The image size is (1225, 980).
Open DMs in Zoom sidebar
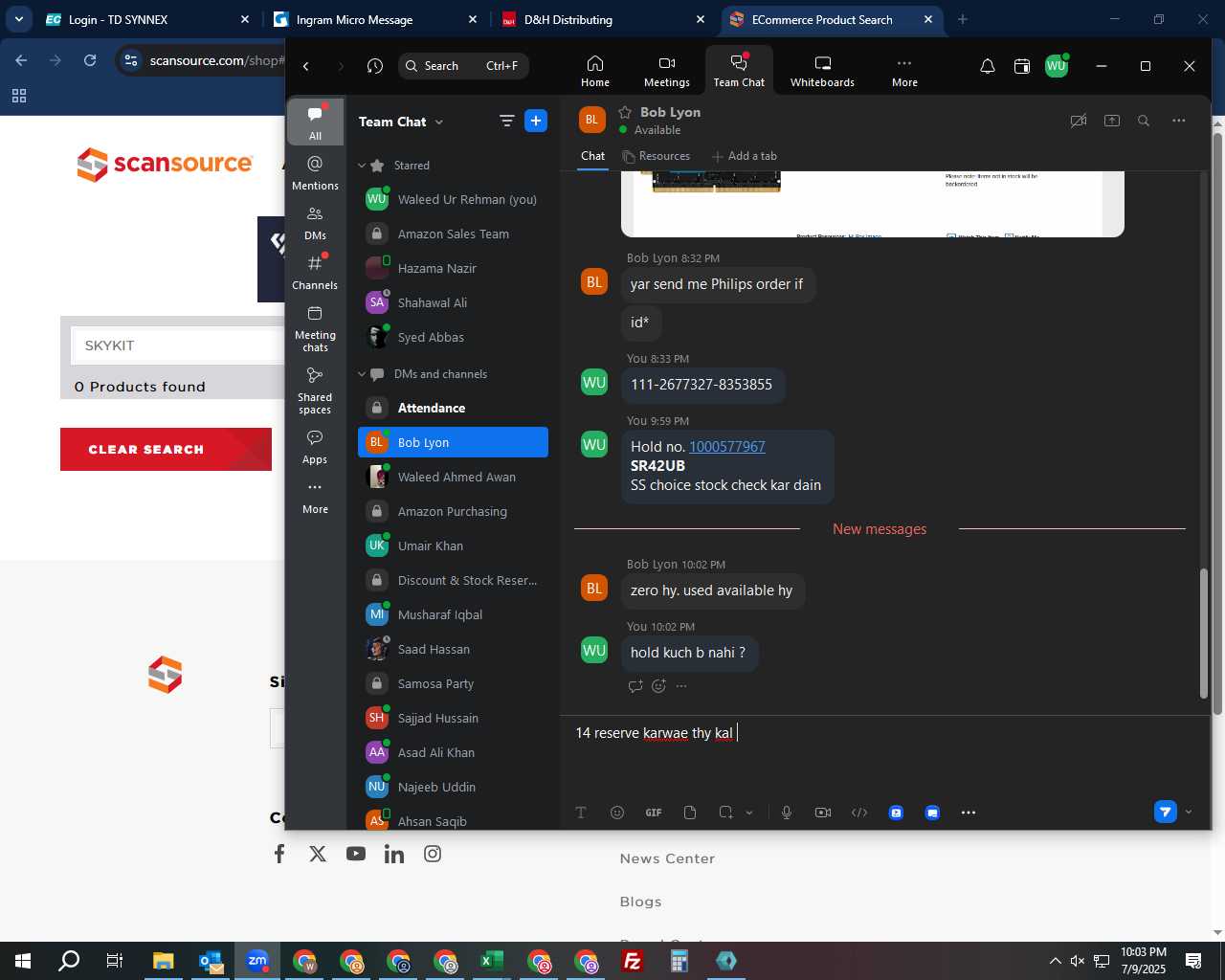[x=315, y=222]
